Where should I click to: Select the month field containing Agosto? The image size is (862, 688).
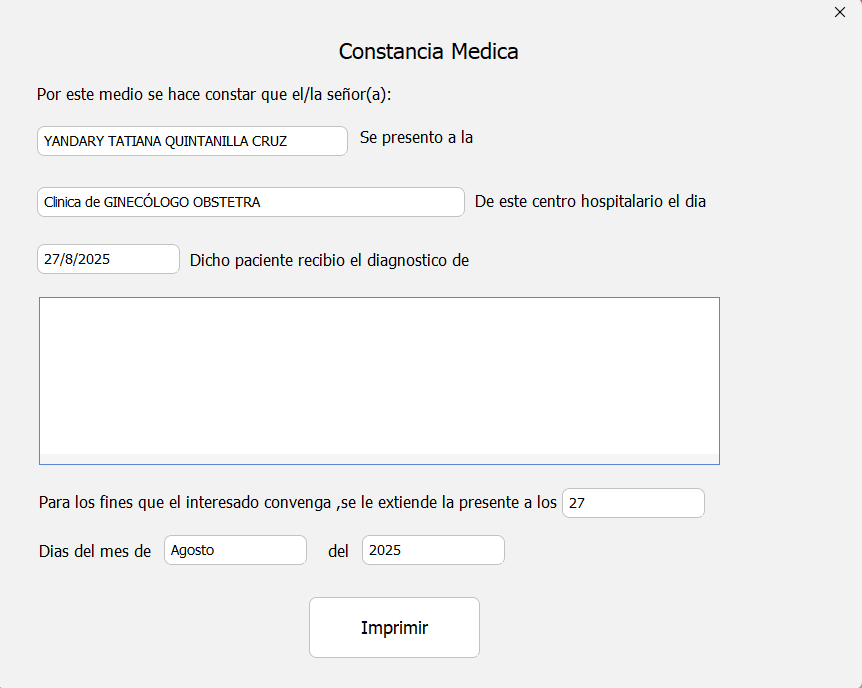pos(235,550)
